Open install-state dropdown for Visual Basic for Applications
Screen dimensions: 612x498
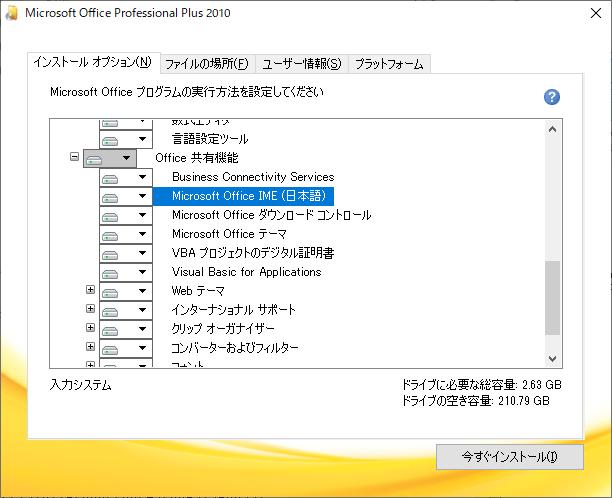pos(126,272)
